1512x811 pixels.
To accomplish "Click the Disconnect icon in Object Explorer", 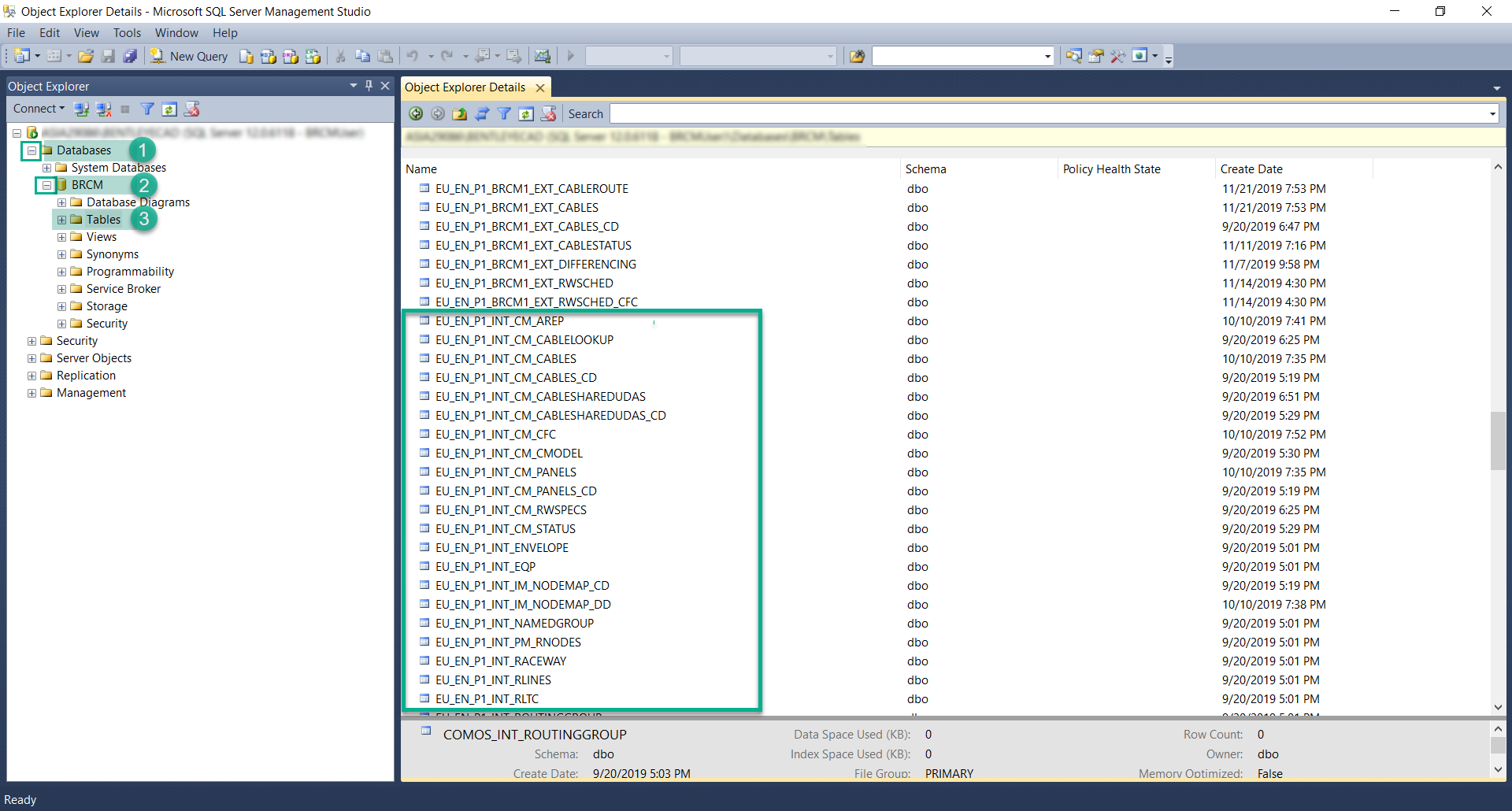I will pyautogui.click(x=103, y=109).
